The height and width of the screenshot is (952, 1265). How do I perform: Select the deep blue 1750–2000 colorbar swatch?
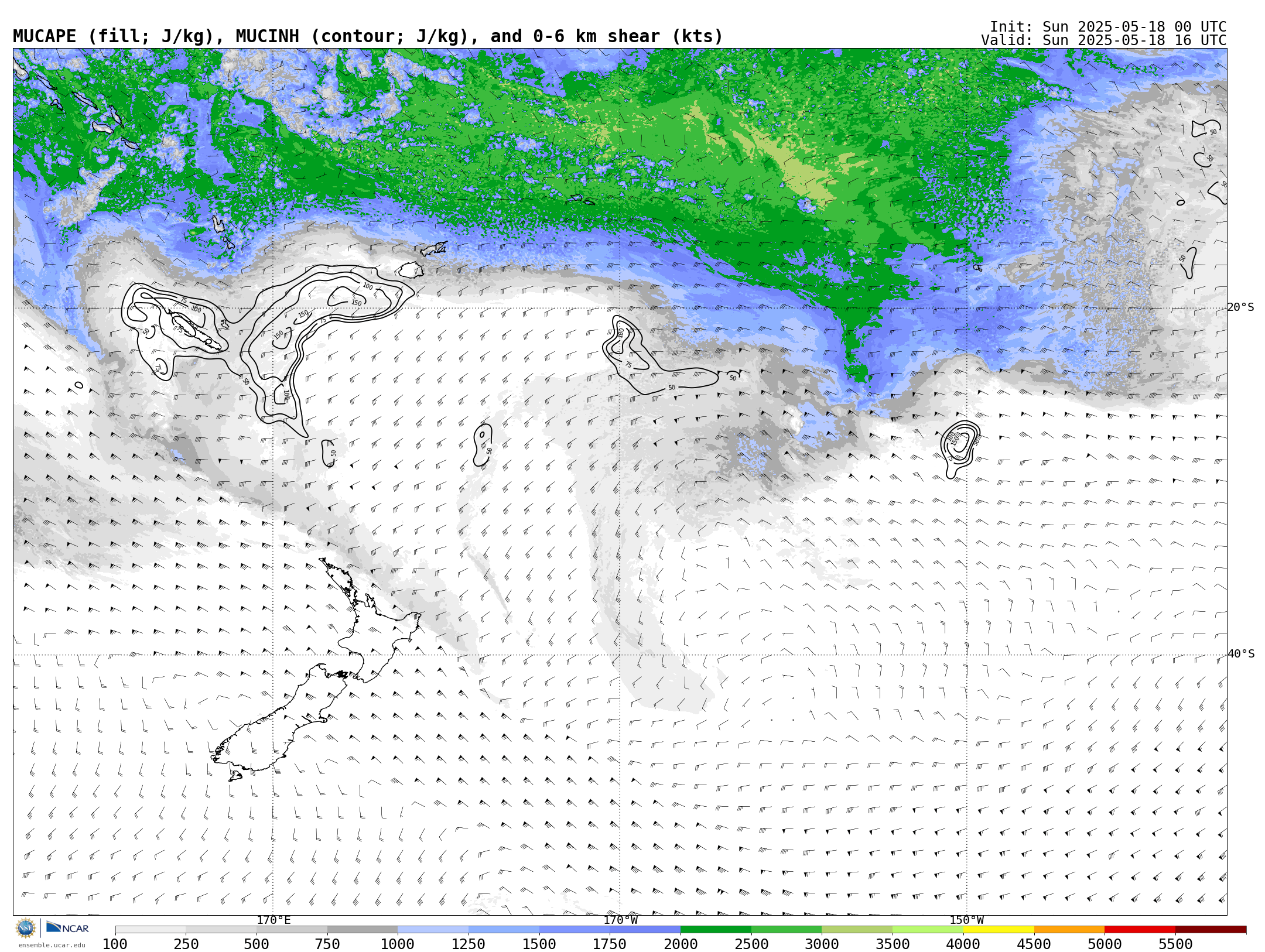(645, 930)
